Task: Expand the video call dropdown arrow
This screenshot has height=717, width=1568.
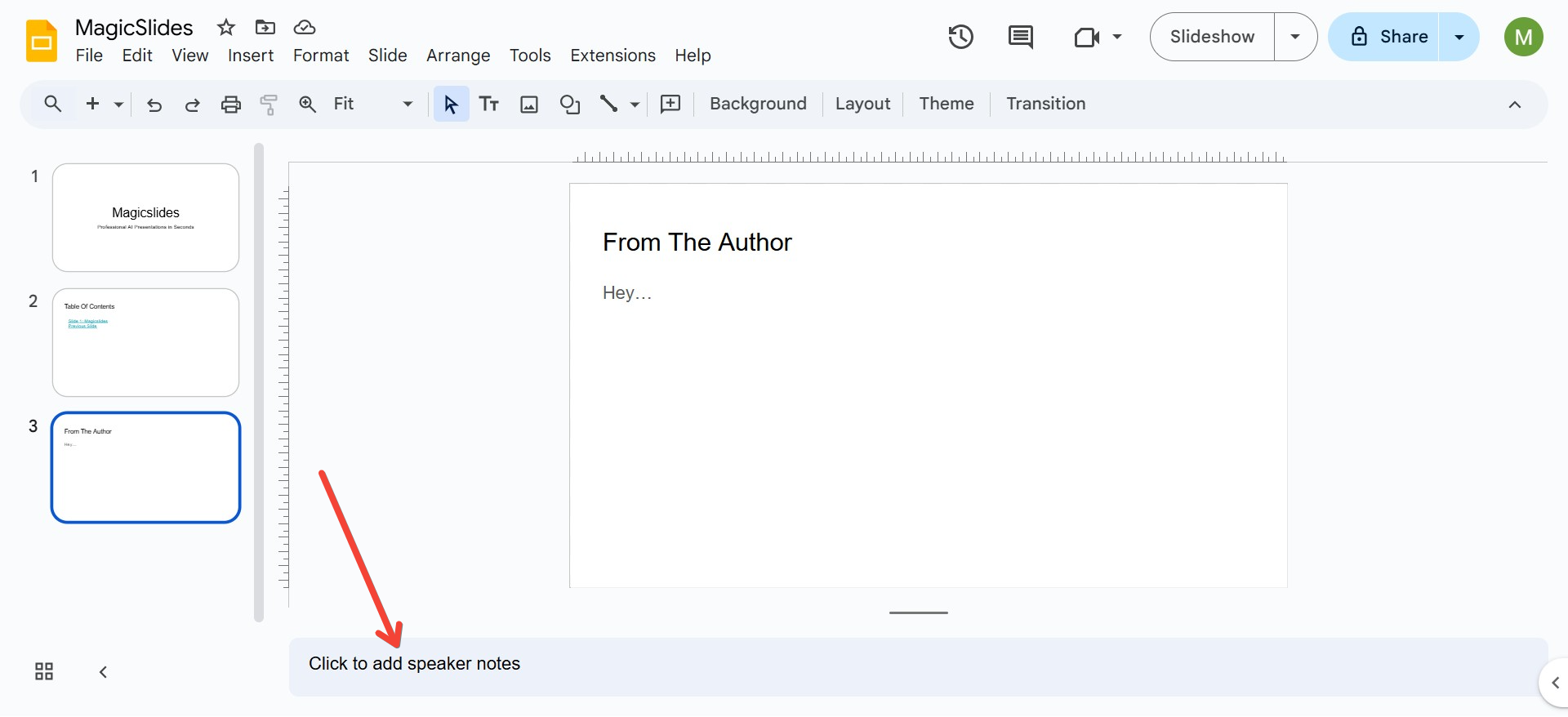Action: click(x=1117, y=37)
